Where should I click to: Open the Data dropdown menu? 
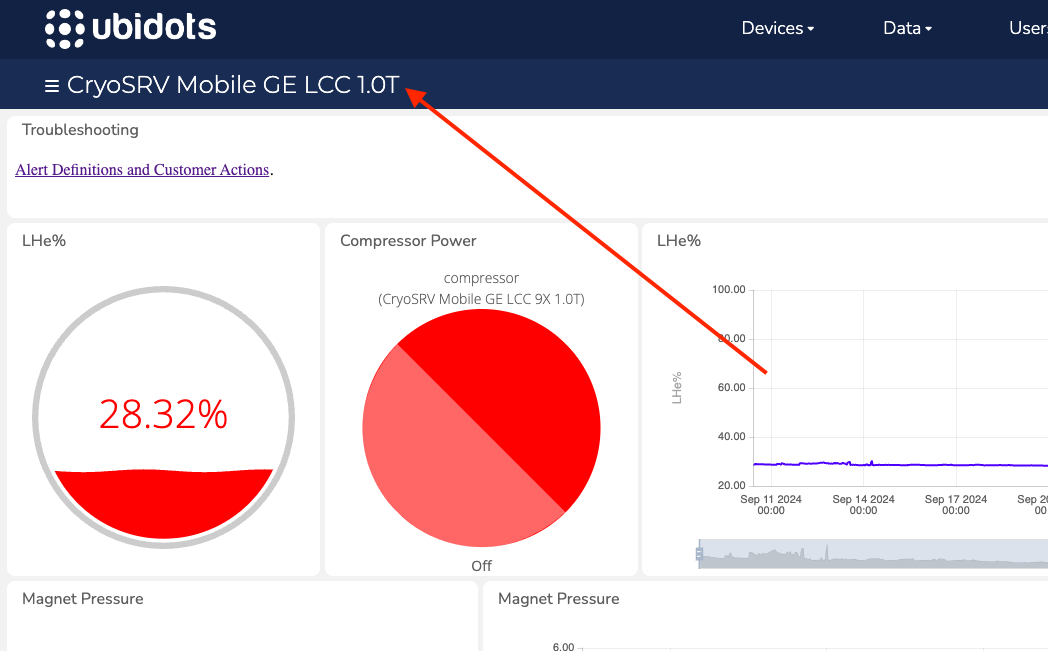pos(907,28)
